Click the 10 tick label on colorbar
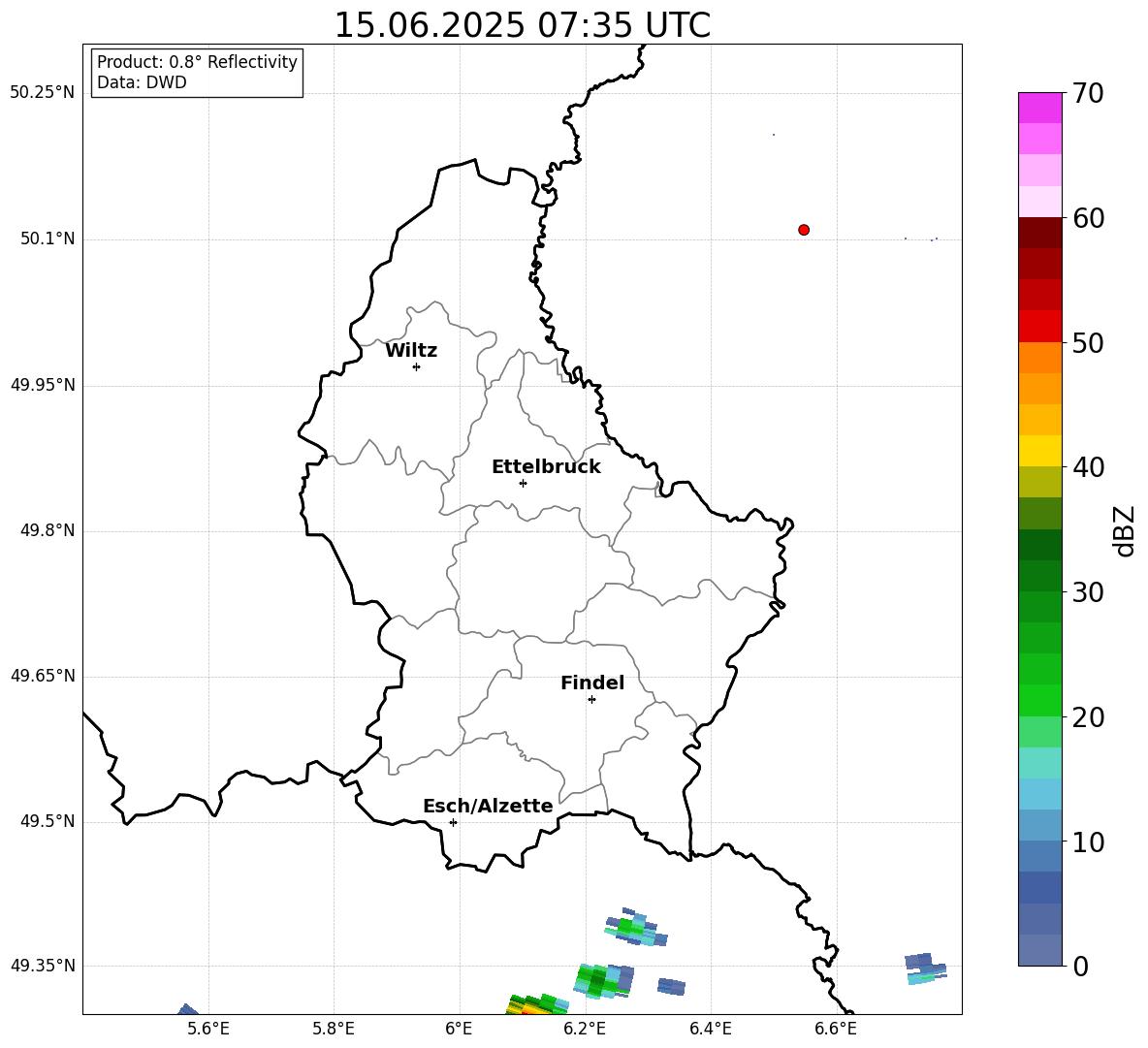 tap(1088, 842)
